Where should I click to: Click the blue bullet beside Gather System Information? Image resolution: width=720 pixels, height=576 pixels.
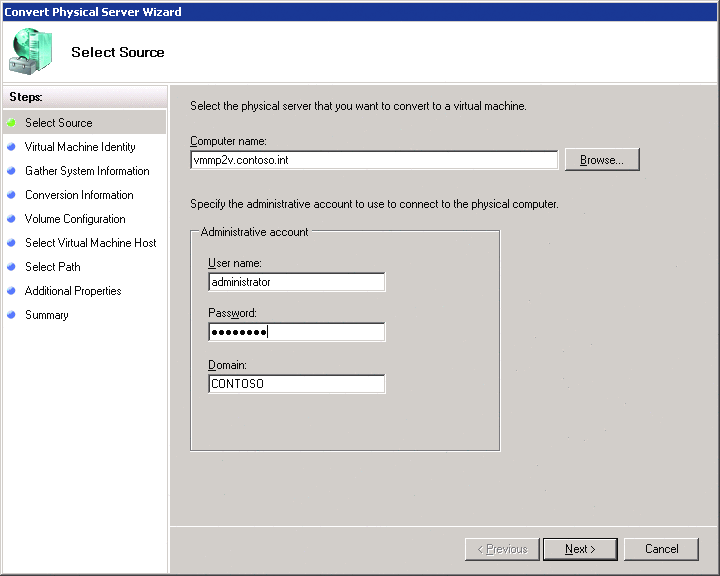[x=11, y=171]
